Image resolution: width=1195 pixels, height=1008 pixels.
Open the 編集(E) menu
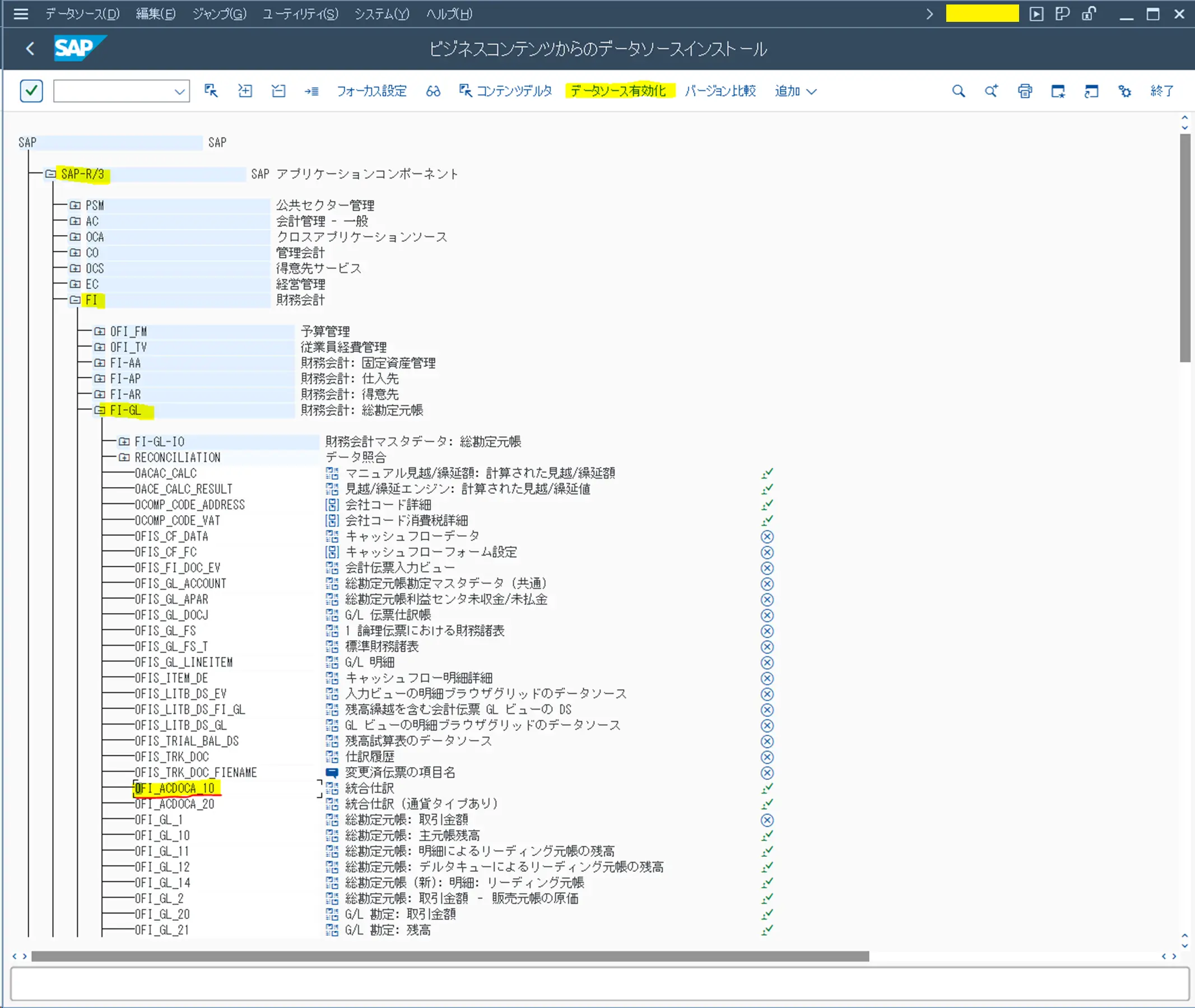point(156,13)
